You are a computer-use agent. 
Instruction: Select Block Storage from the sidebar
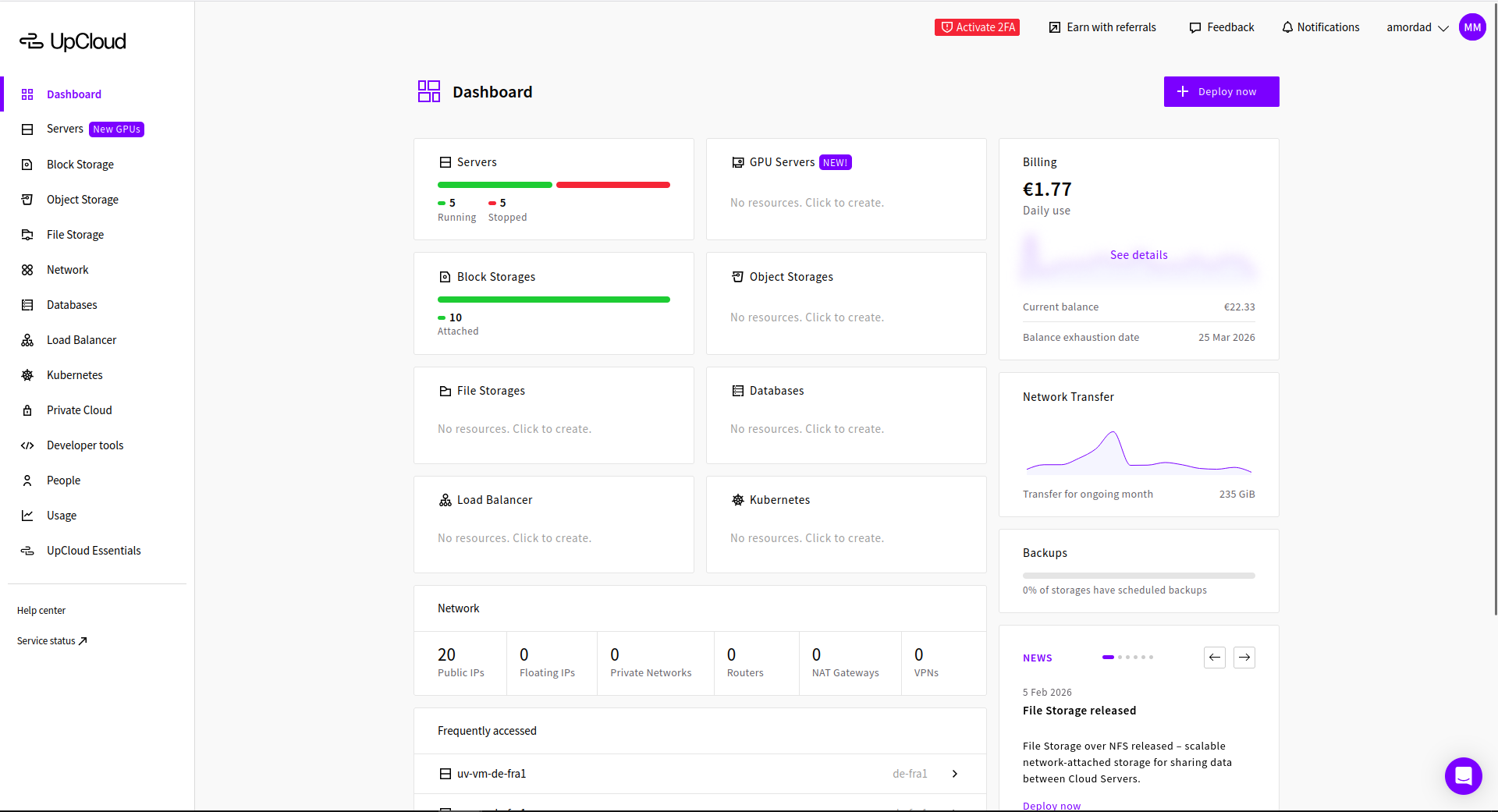tap(79, 164)
